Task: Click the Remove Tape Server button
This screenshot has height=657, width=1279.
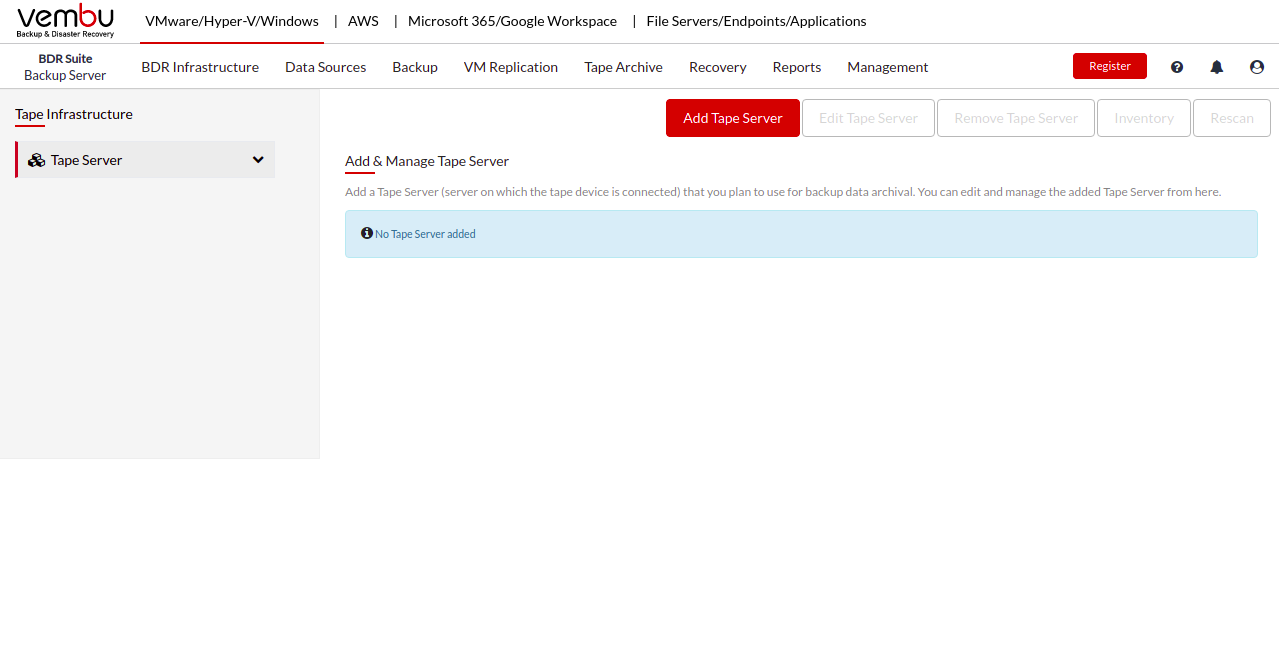Action: (x=1016, y=118)
